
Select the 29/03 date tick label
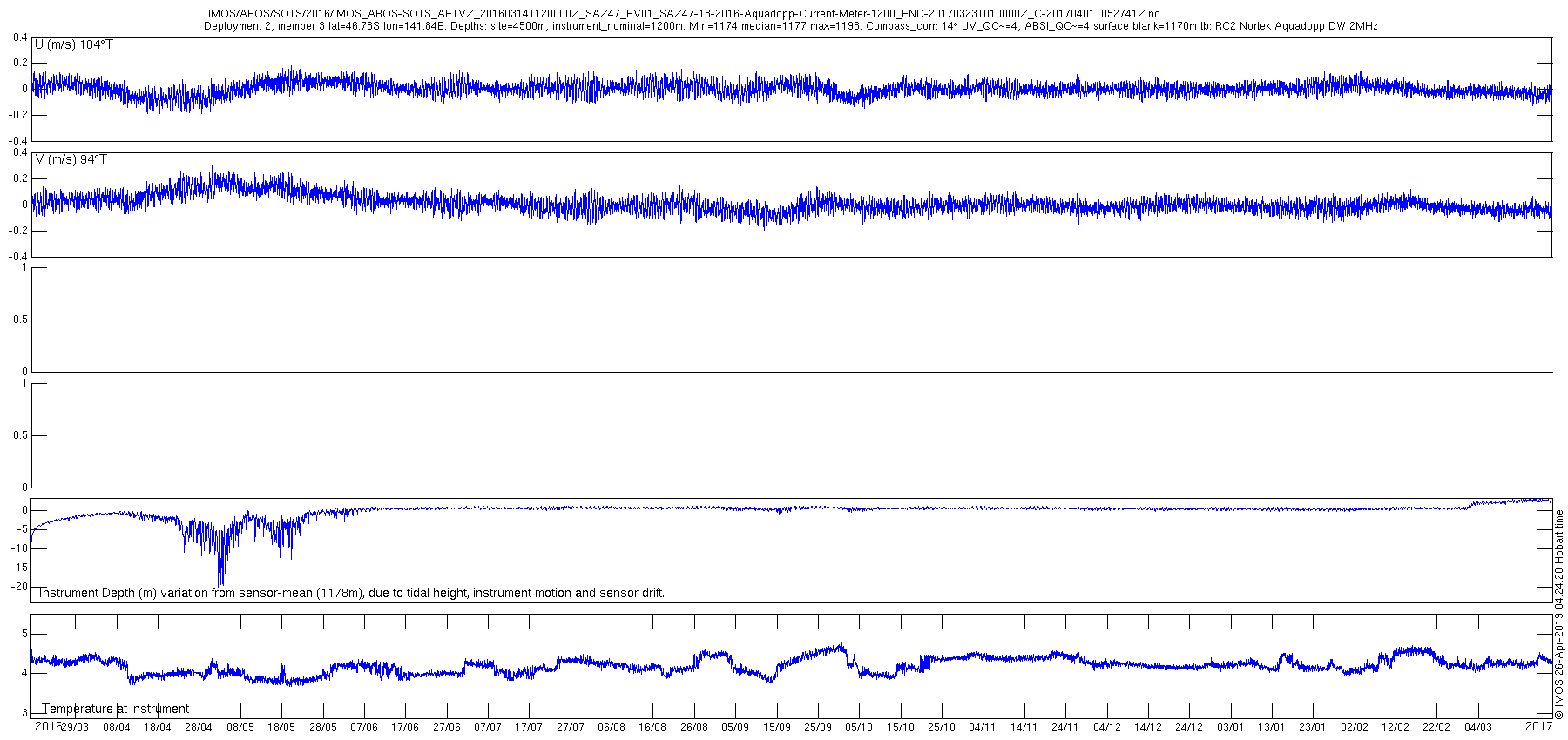tap(75, 728)
